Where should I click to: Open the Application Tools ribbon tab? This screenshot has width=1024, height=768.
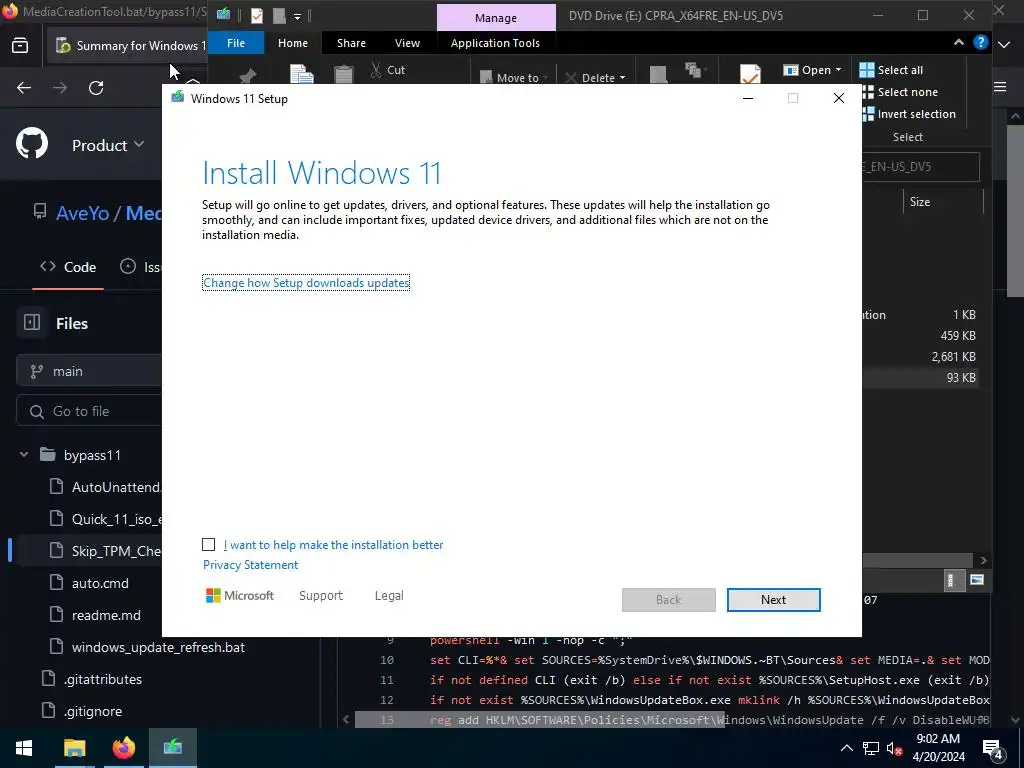pos(495,43)
